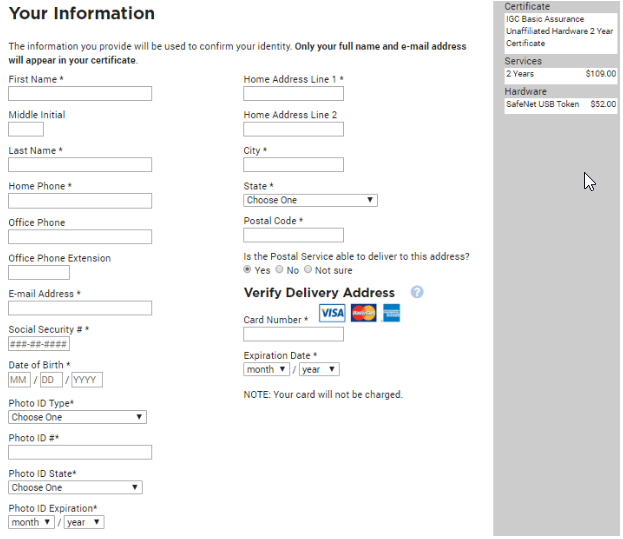Viewport: 623px width, 539px height.
Task: Select Yes for postal delivery
Action: pyautogui.click(x=249, y=270)
